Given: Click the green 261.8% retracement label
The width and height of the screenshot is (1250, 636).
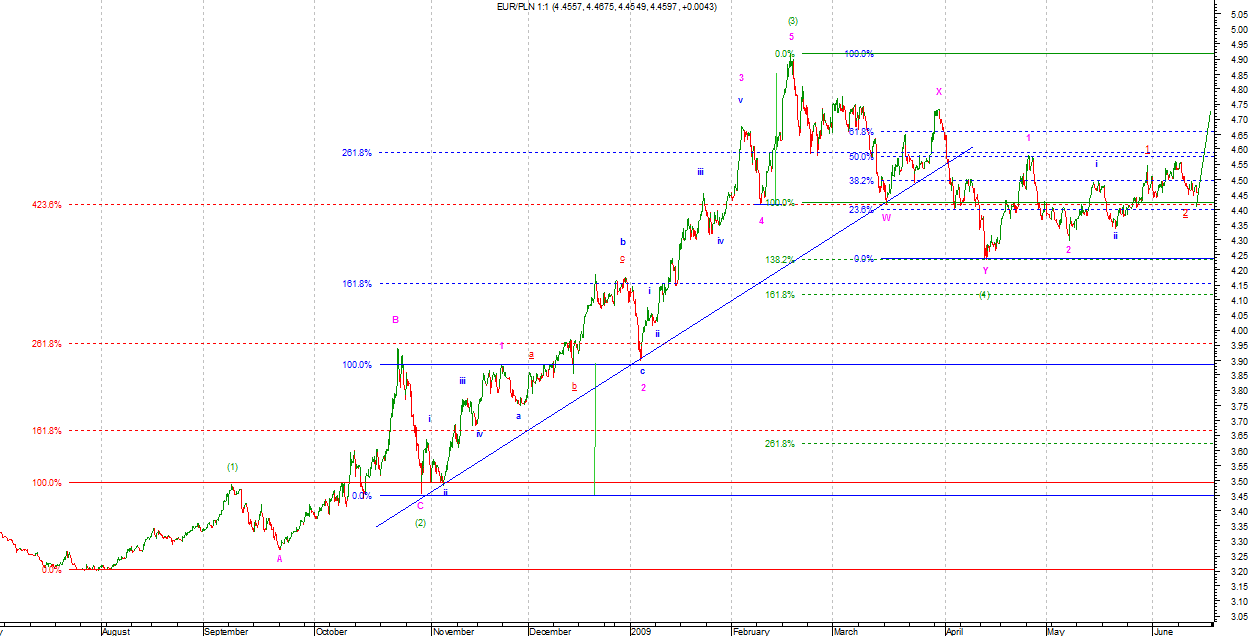Looking at the screenshot, I should (779, 443).
